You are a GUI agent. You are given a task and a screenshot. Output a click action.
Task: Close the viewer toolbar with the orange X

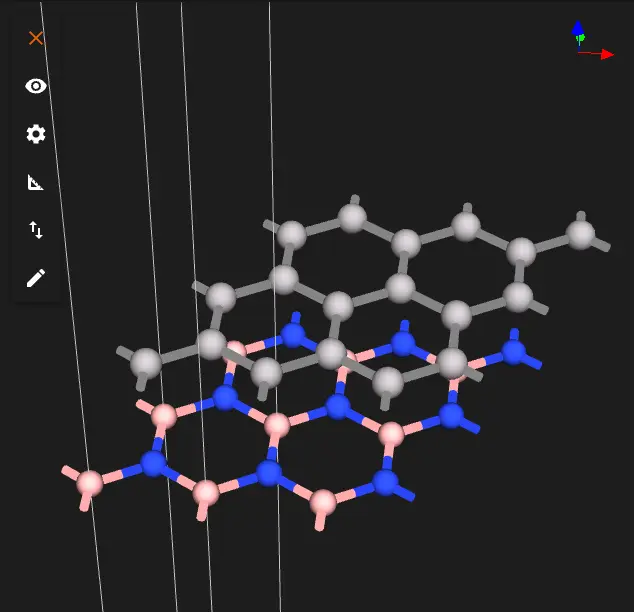click(36, 38)
